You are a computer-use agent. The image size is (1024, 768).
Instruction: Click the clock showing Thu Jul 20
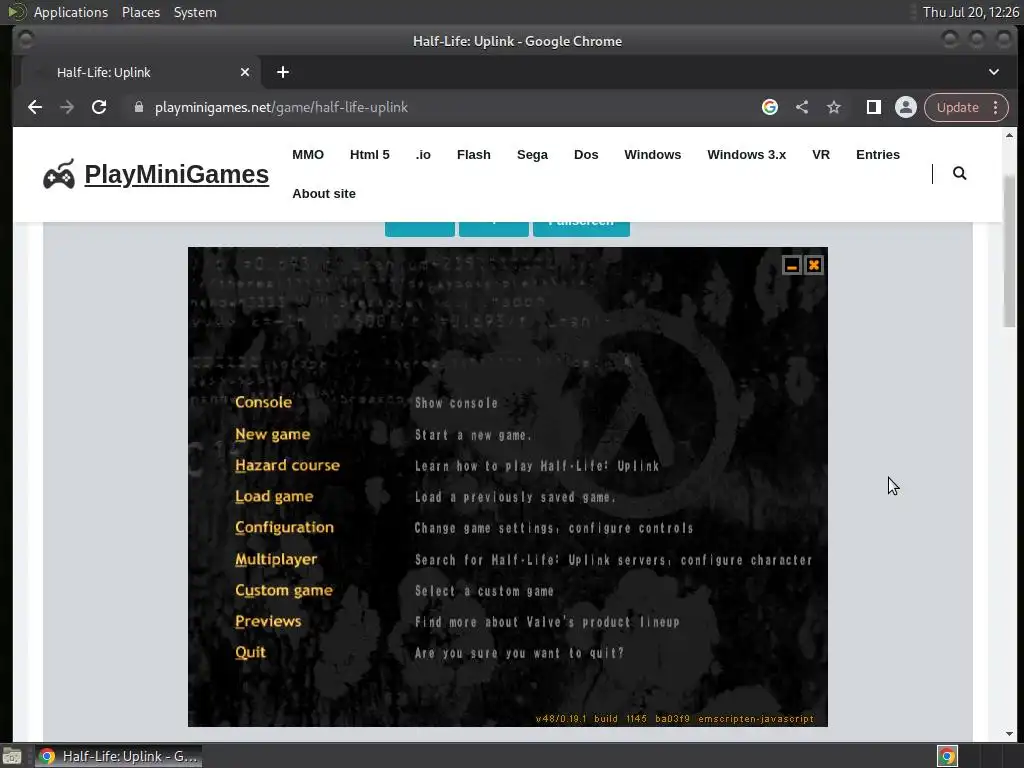pyautogui.click(x=970, y=12)
